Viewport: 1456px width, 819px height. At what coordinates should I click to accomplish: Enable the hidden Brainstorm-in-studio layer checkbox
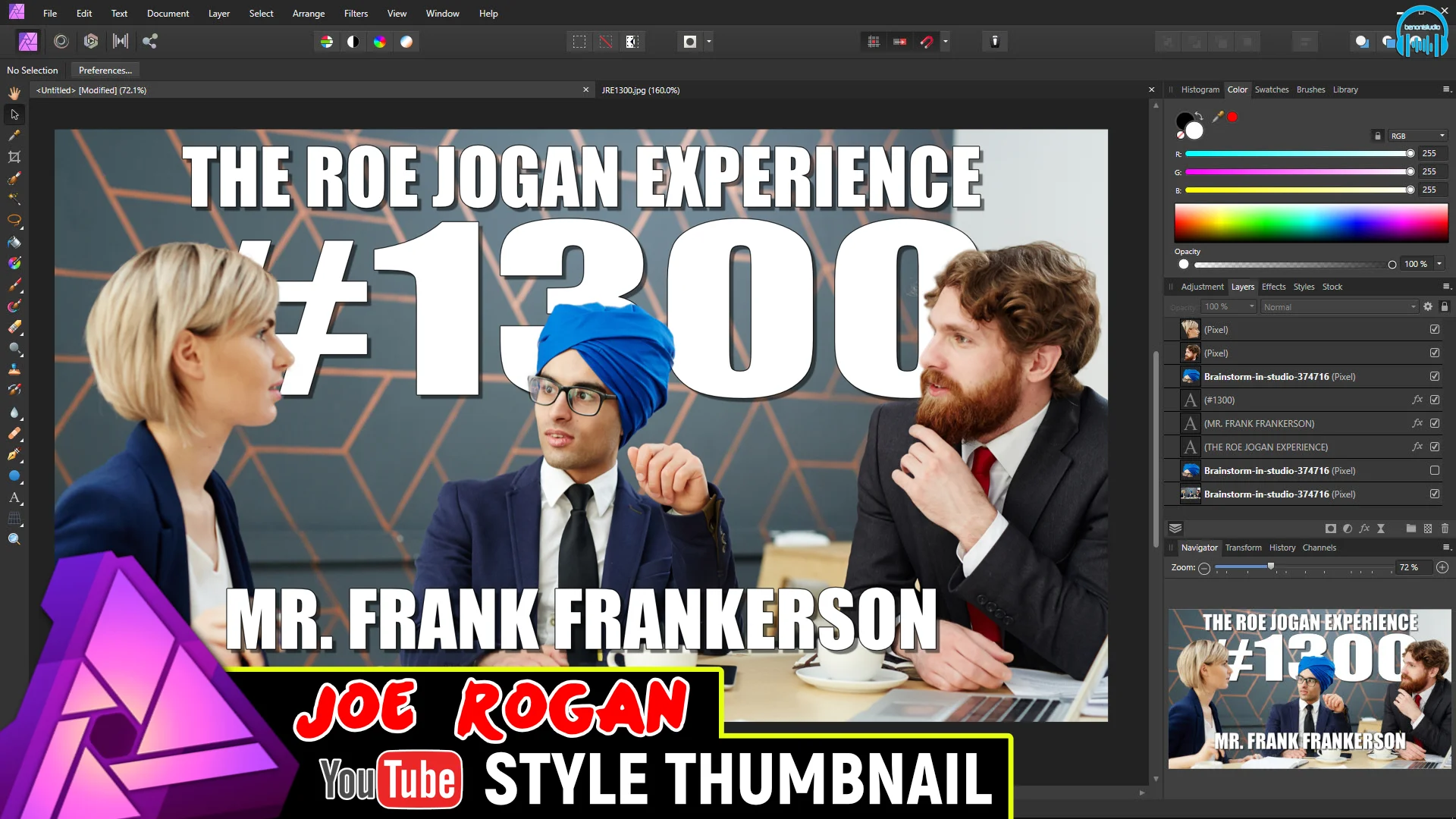(1435, 470)
